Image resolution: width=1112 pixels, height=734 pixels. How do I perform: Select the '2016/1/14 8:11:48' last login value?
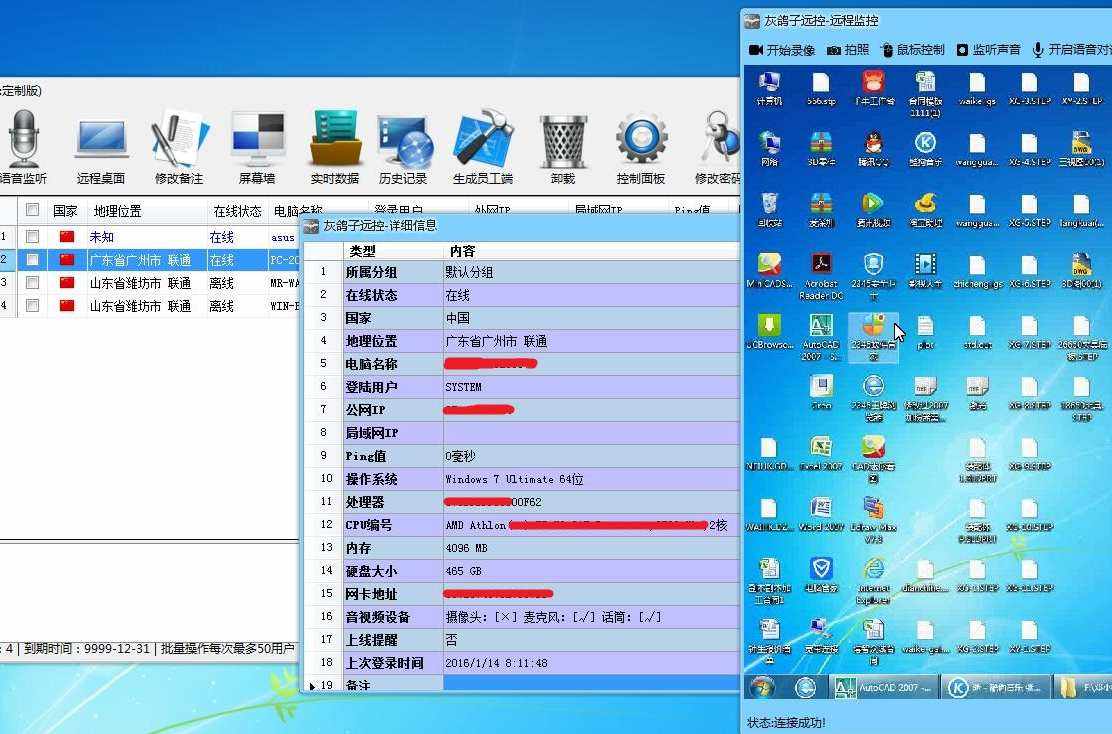496,663
